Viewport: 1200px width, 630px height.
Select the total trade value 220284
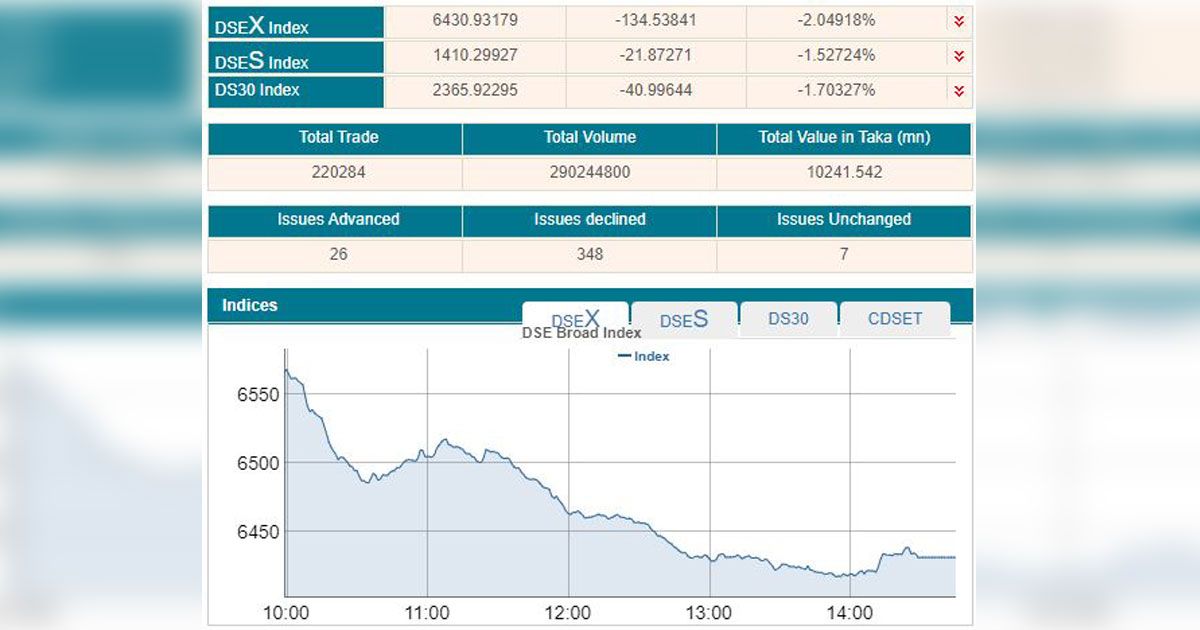click(x=338, y=172)
